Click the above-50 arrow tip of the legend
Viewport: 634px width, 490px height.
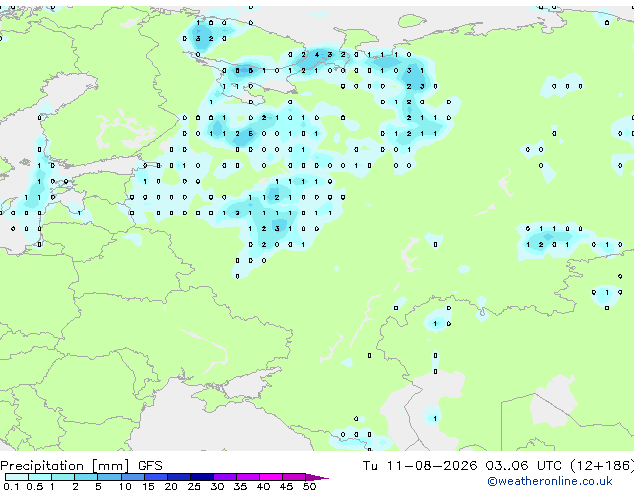317,477
